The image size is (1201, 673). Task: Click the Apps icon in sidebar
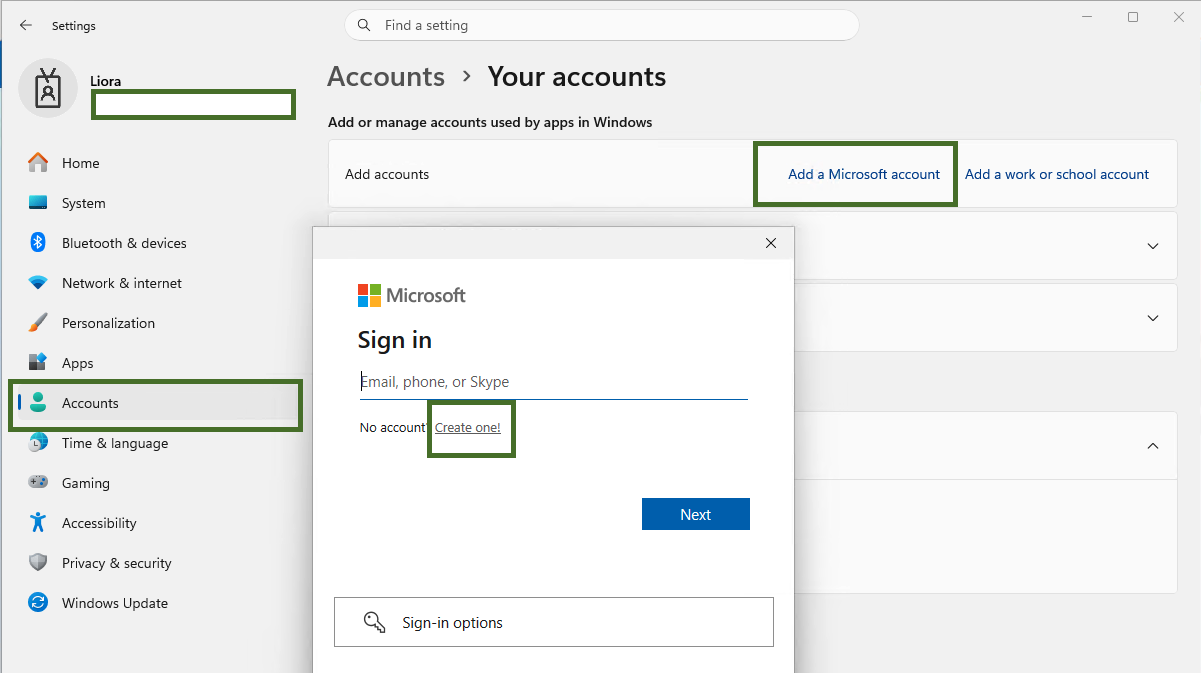click(x=38, y=363)
